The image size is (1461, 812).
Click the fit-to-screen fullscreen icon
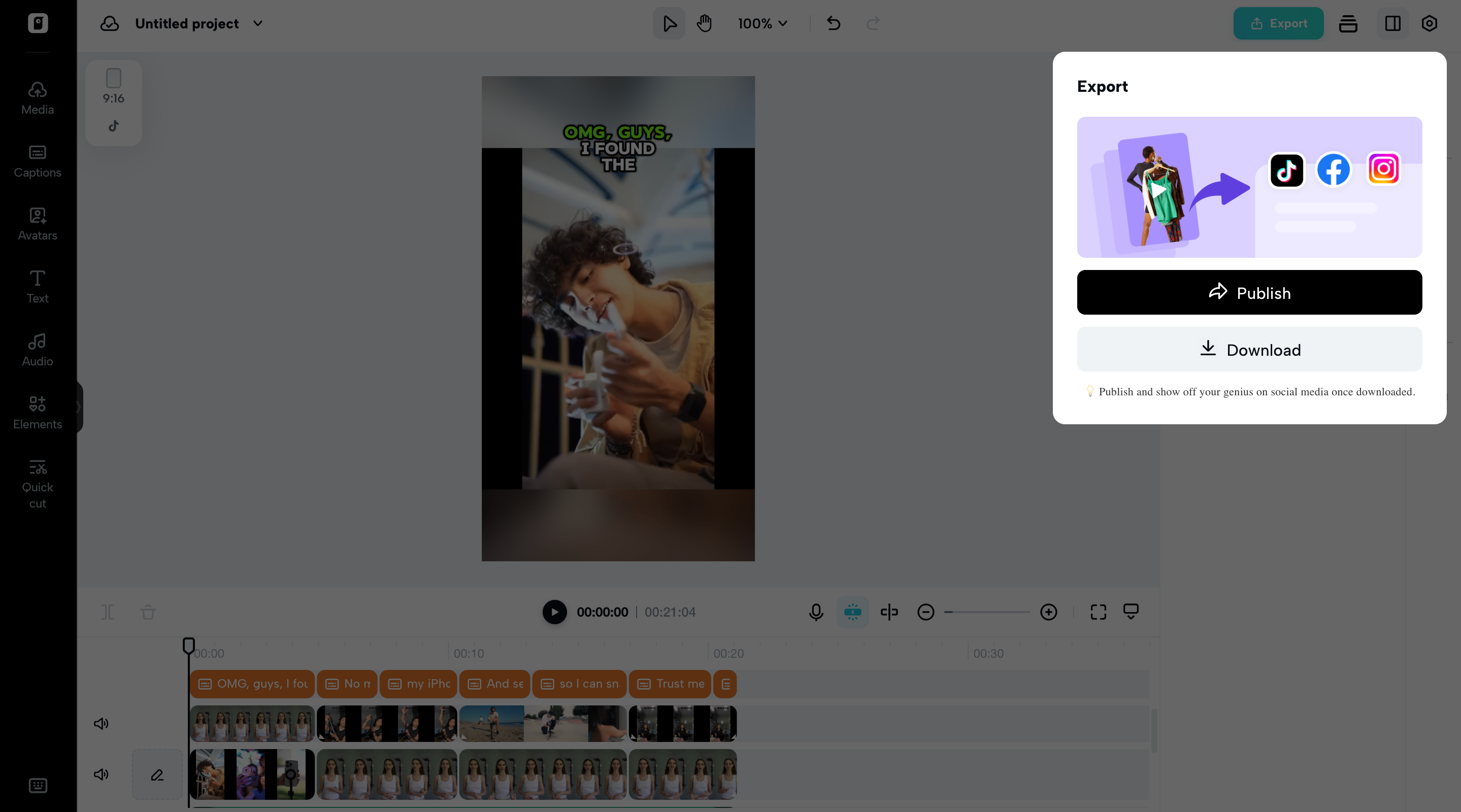tap(1099, 612)
